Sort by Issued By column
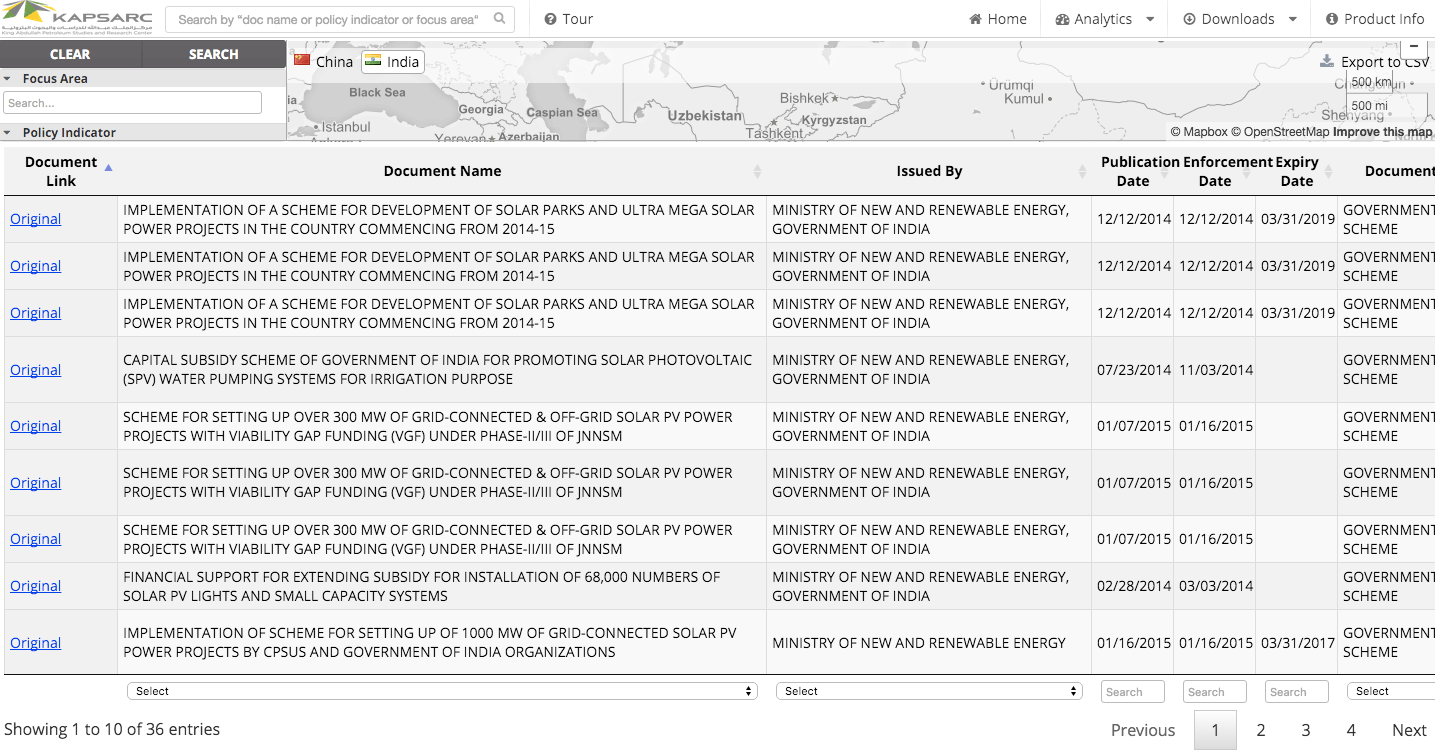Image resolution: width=1435 pixels, height=750 pixels. pyautogui.click(x=929, y=171)
